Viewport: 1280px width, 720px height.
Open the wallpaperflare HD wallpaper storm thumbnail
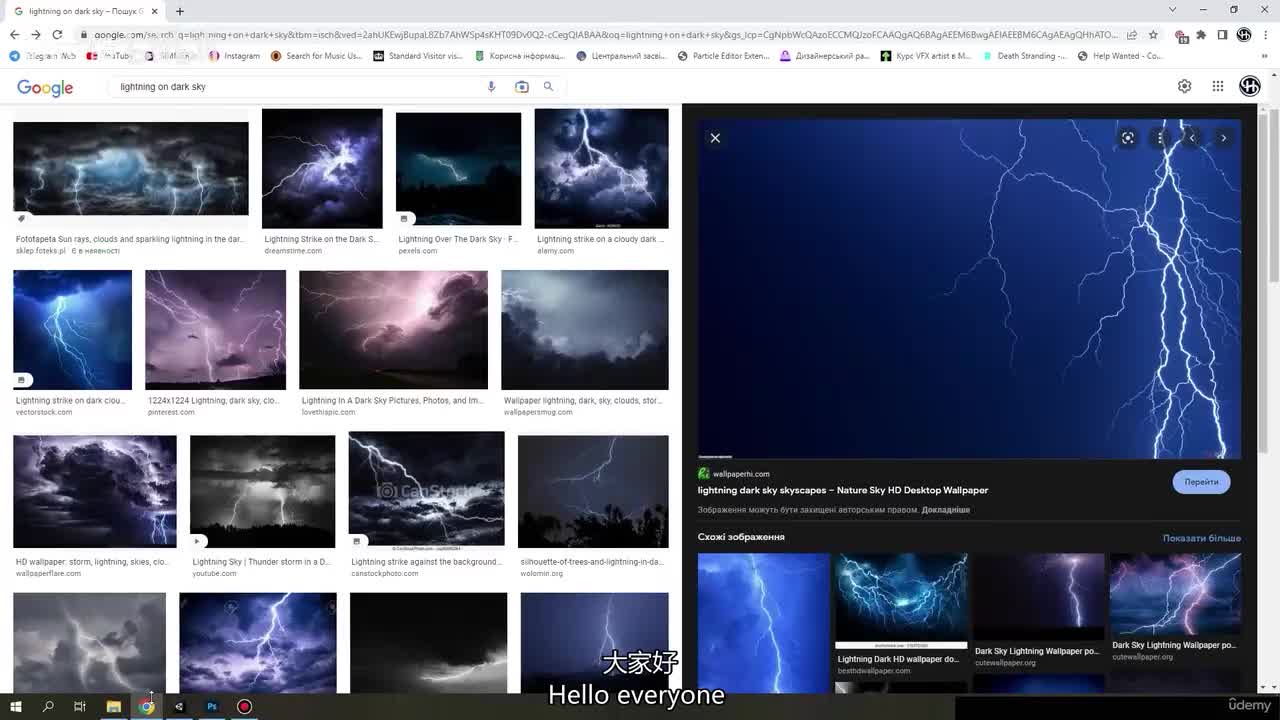click(95, 491)
